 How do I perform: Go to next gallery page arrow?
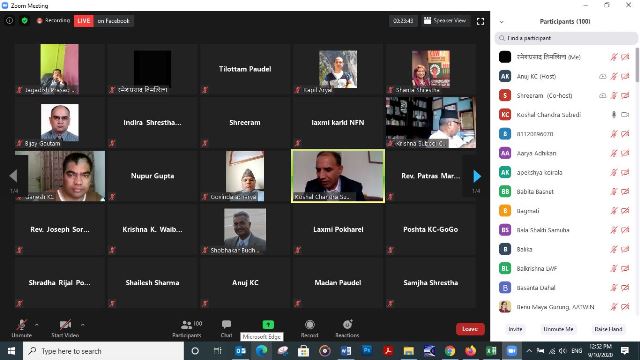tap(477, 176)
